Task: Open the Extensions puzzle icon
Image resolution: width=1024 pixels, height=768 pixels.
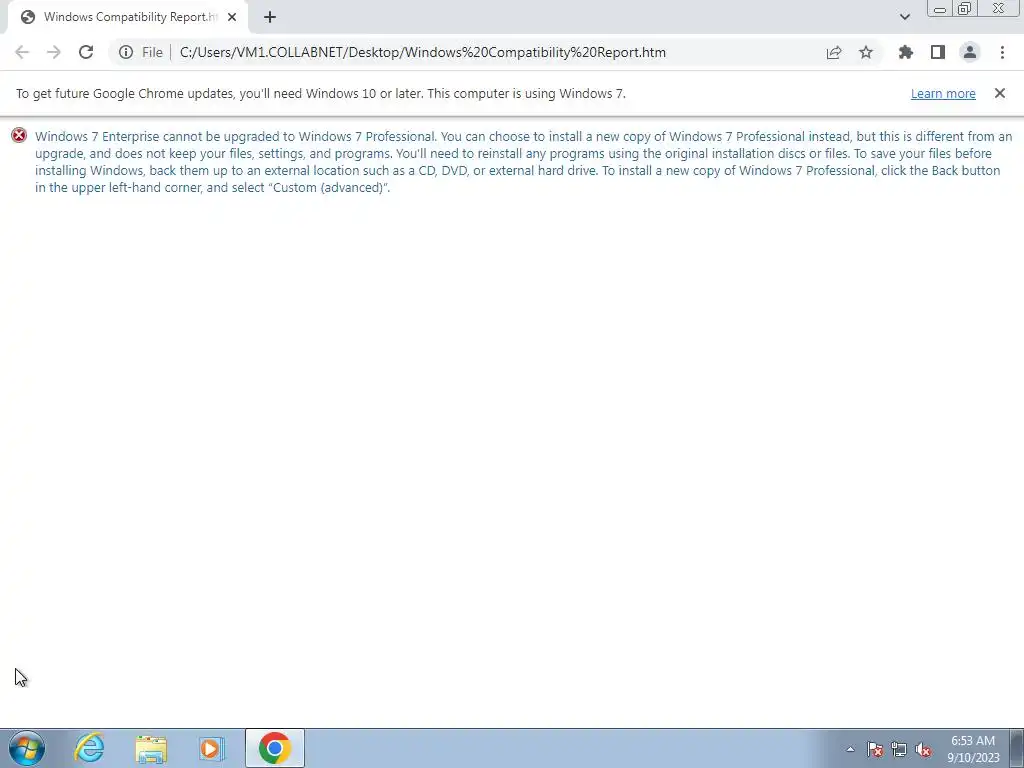Action: click(x=906, y=52)
